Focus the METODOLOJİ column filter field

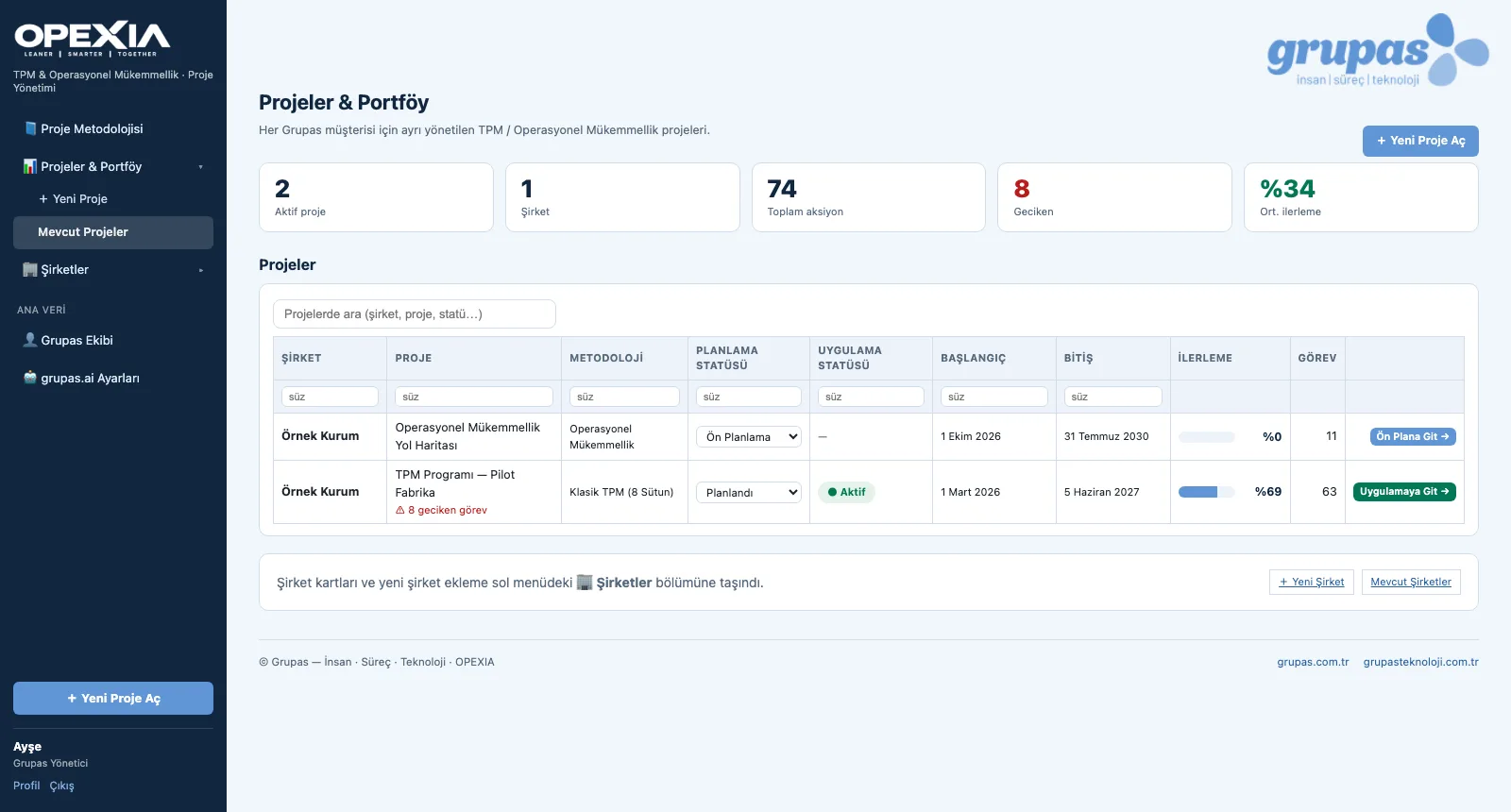624,397
